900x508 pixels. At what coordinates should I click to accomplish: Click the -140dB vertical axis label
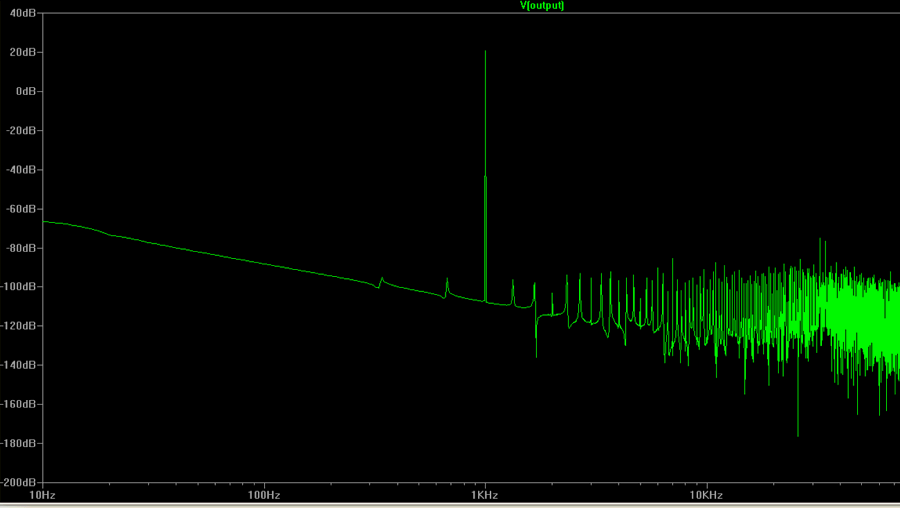[18, 365]
